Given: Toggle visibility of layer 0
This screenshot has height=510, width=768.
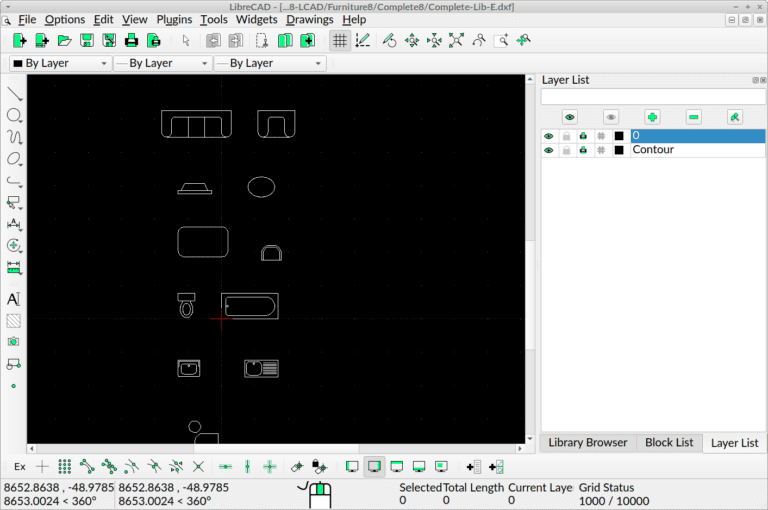Looking at the screenshot, I should 549,136.
